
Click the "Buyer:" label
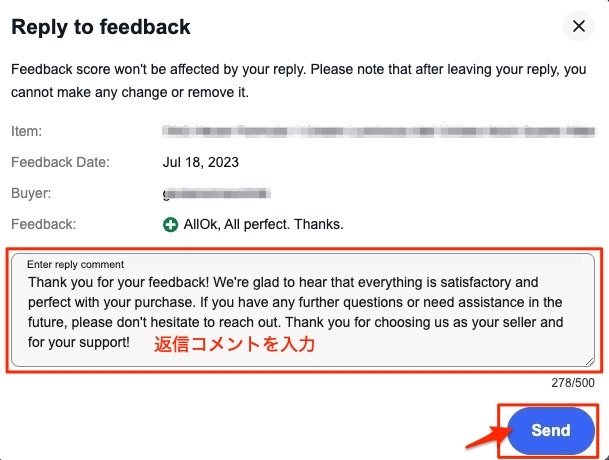click(31, 194)
